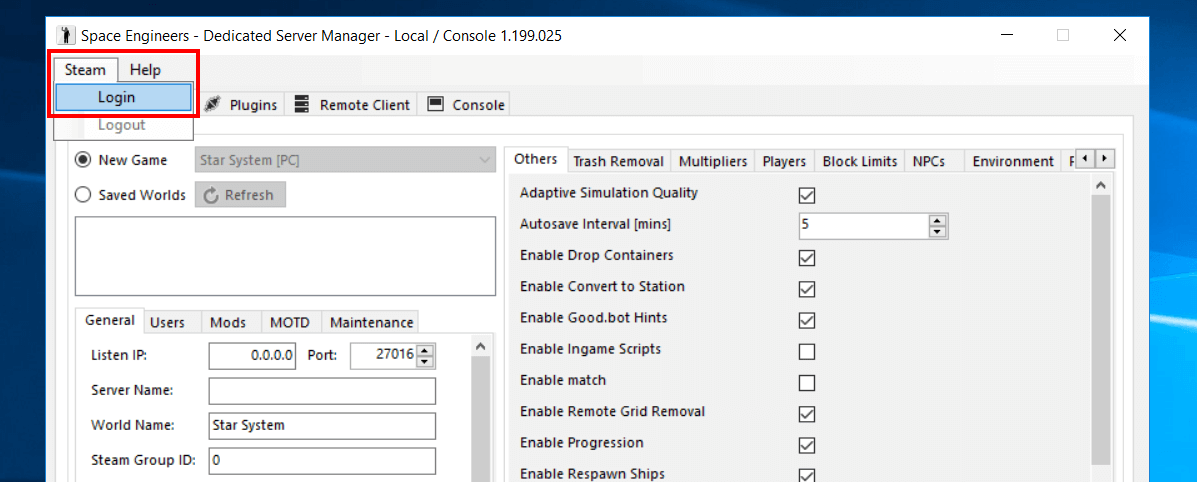Image resolution: width=1197 pixels, height=482 pixels.
Task: Click the Plugins tab plug icon
Action: 213,104
